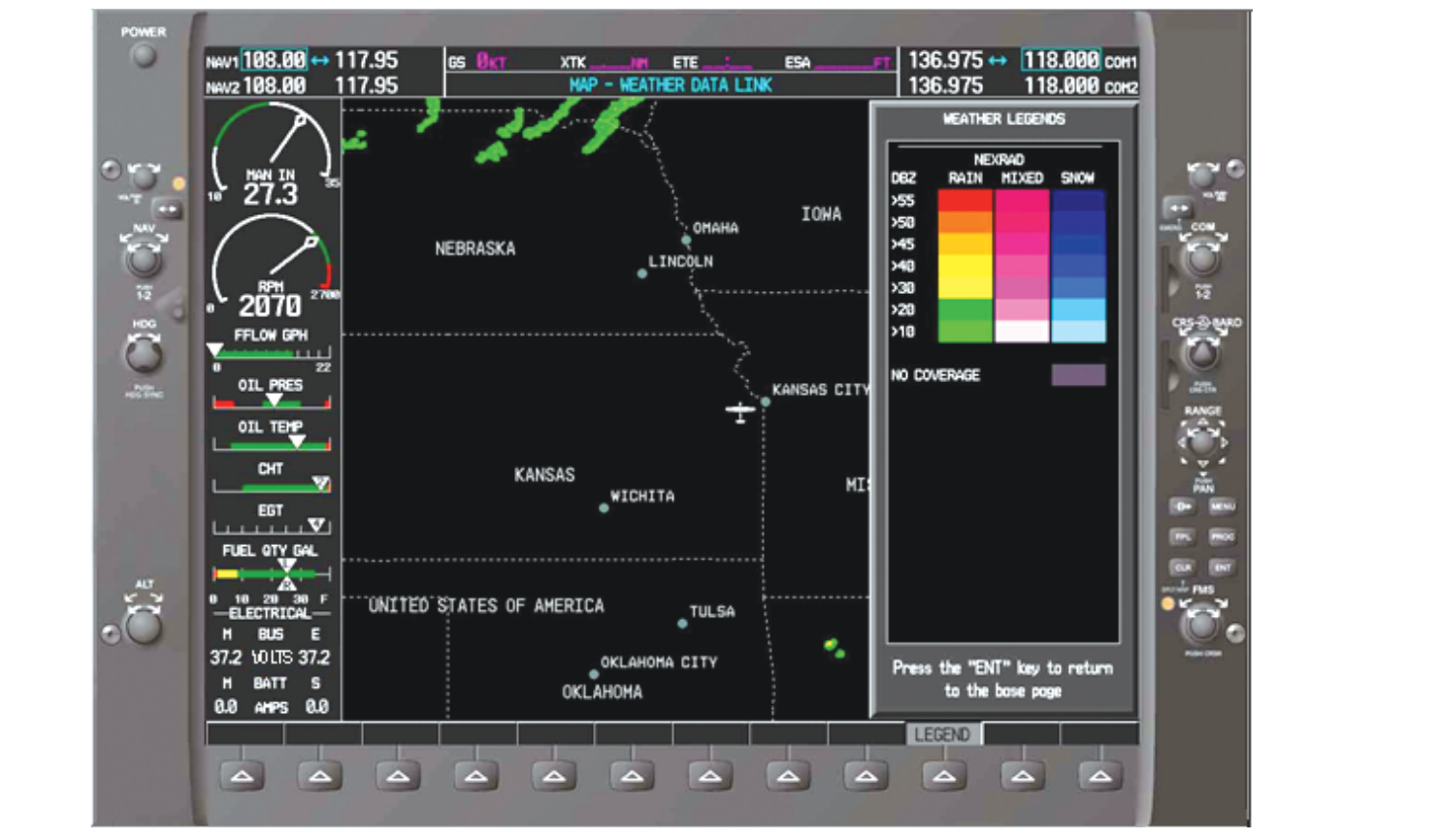This screenshot has width=1441, height=840.
Task: Click the aircraft symbol on the map
Action: (739, 412)
